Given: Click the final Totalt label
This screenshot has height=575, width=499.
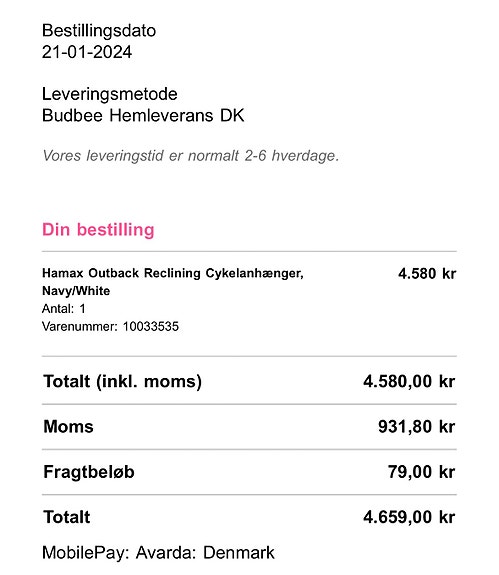Looking at the screenshot, I should click(67, 517).
